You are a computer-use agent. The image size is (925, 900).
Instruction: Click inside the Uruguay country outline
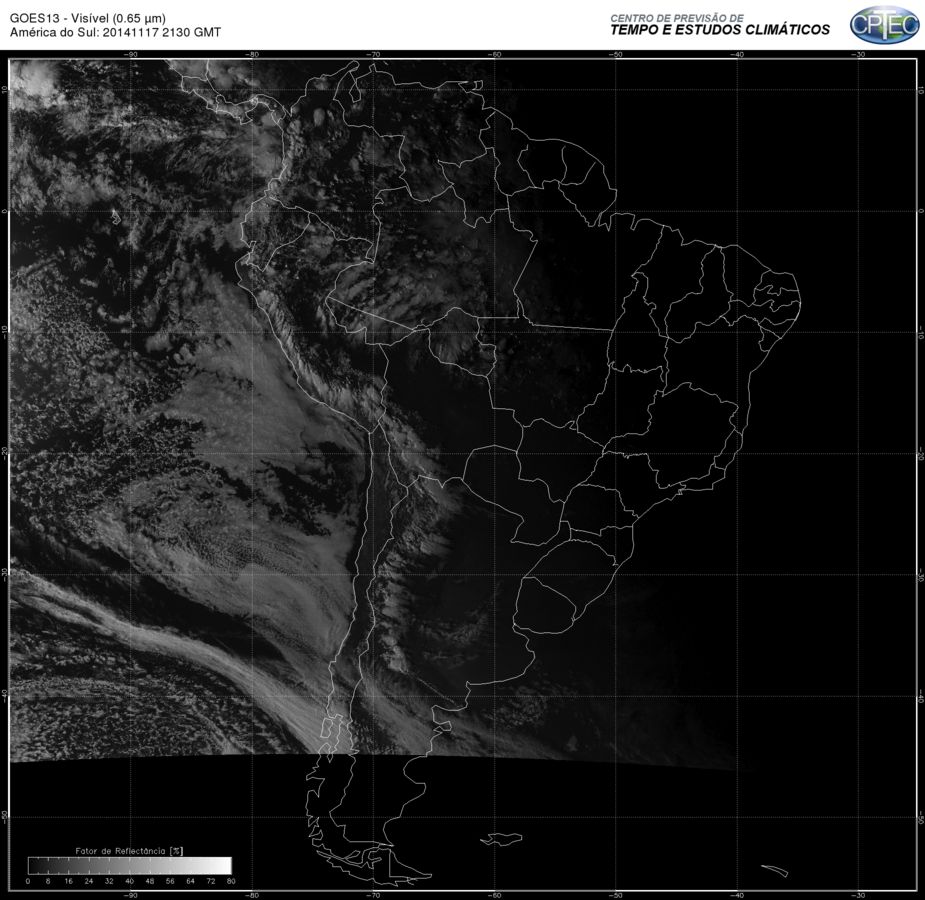point(546,607)
